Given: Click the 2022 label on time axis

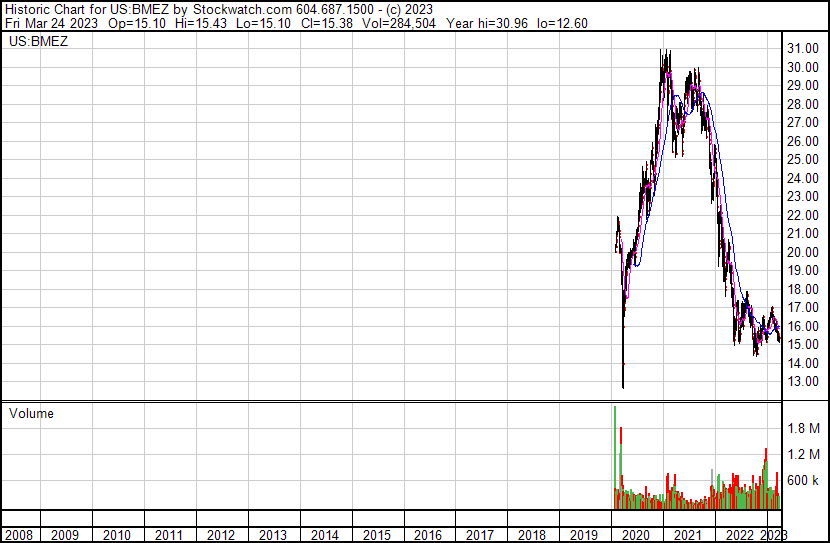Looking at the screenshot, I should click(x=740, y=535).
